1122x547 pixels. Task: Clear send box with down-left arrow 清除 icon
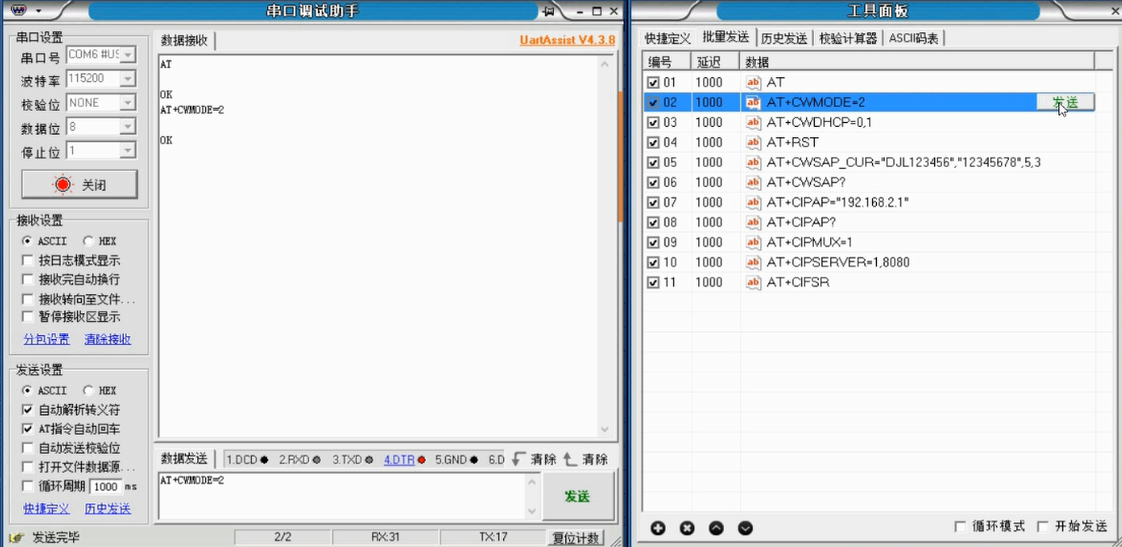[x=519, y=459]
